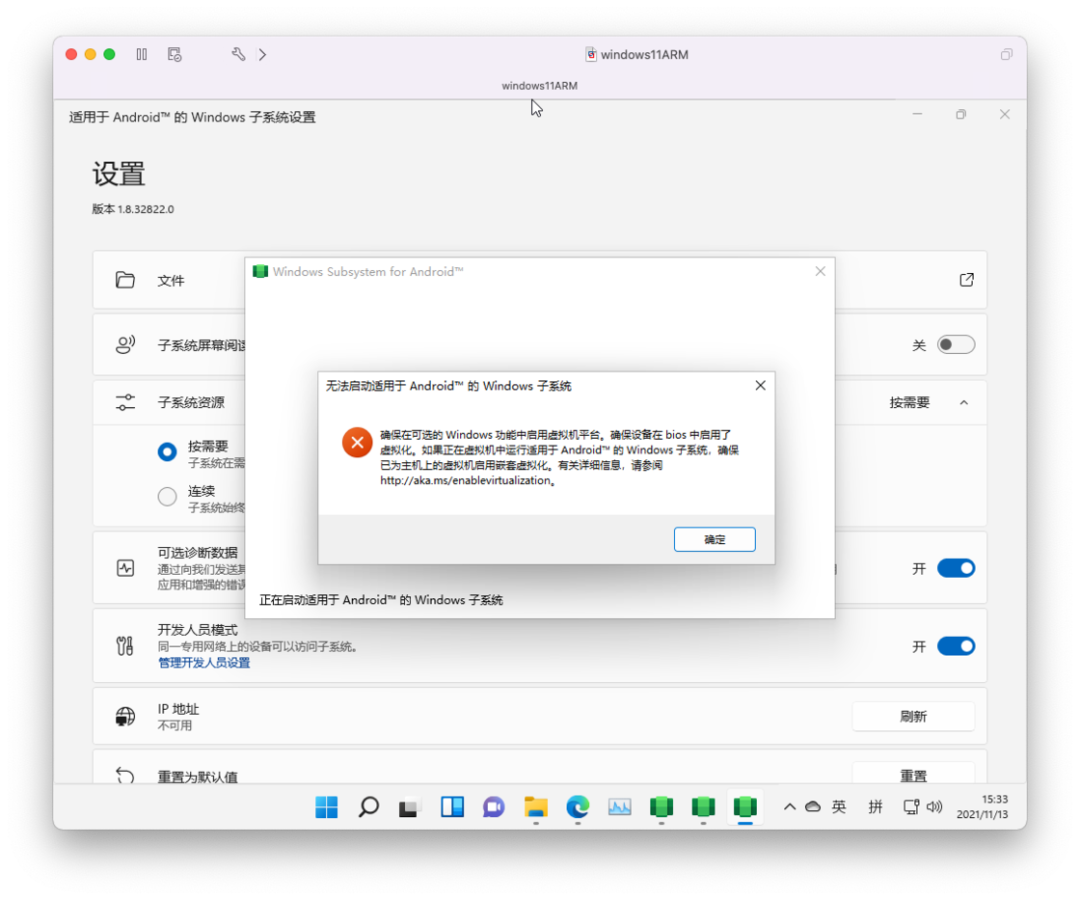Image resolution: width=1080 pixels, height=900 pixels.
Task: Click the pause icon in VM toolbar
Action: point(141,54)
